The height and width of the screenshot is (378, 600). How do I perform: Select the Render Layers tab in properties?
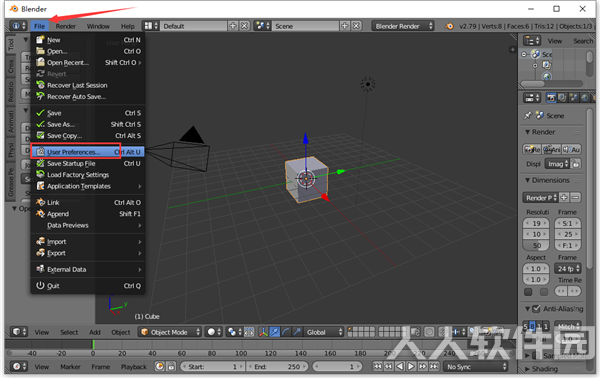coord(562,98)
